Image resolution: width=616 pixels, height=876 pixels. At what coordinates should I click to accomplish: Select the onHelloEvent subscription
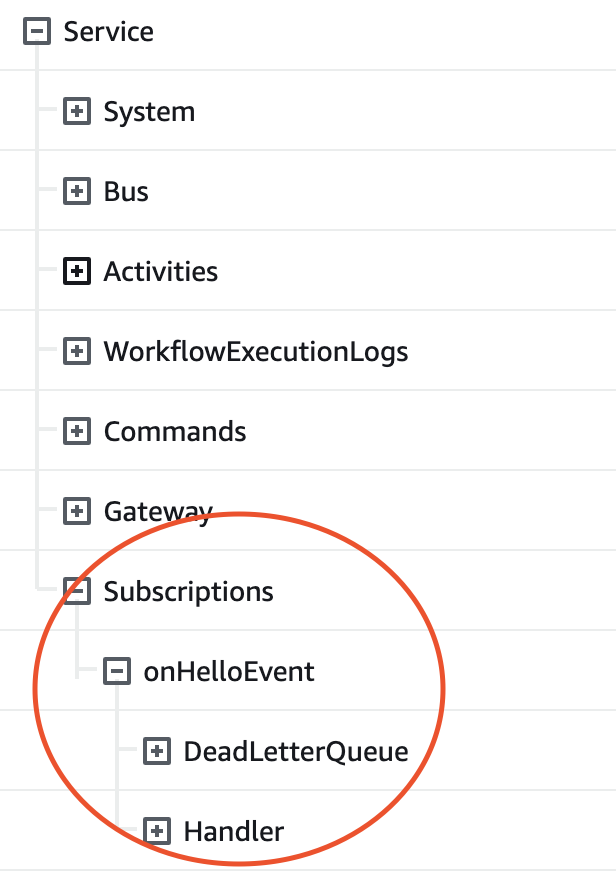[x=229, y=671]
